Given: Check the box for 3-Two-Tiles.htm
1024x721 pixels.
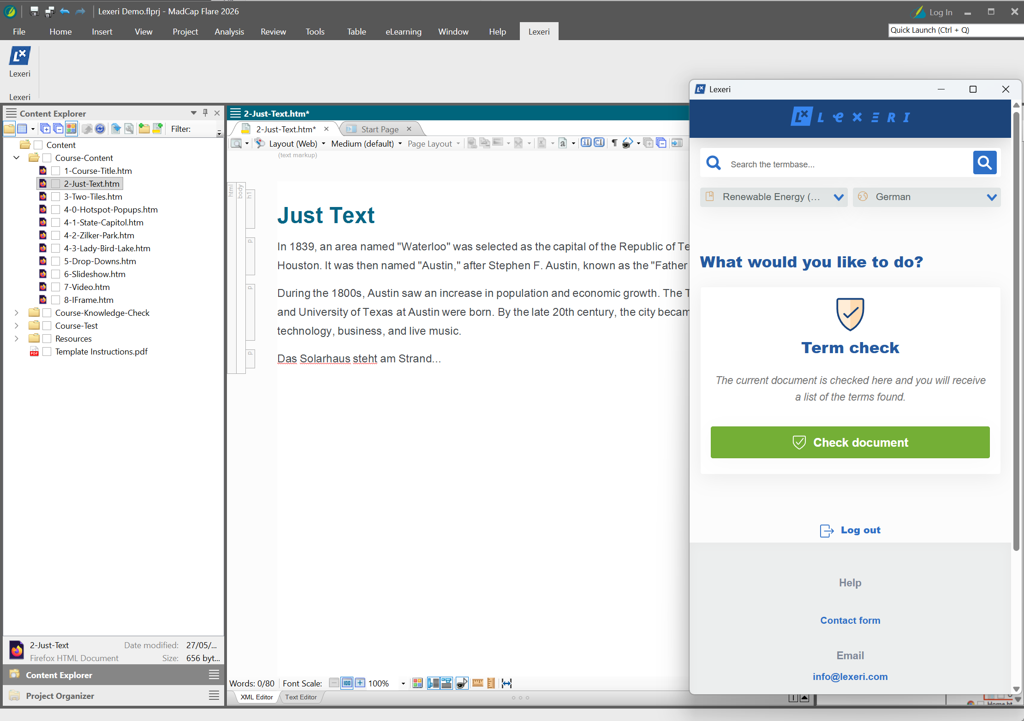Looking at the screenshot, I should click(56, 197).
